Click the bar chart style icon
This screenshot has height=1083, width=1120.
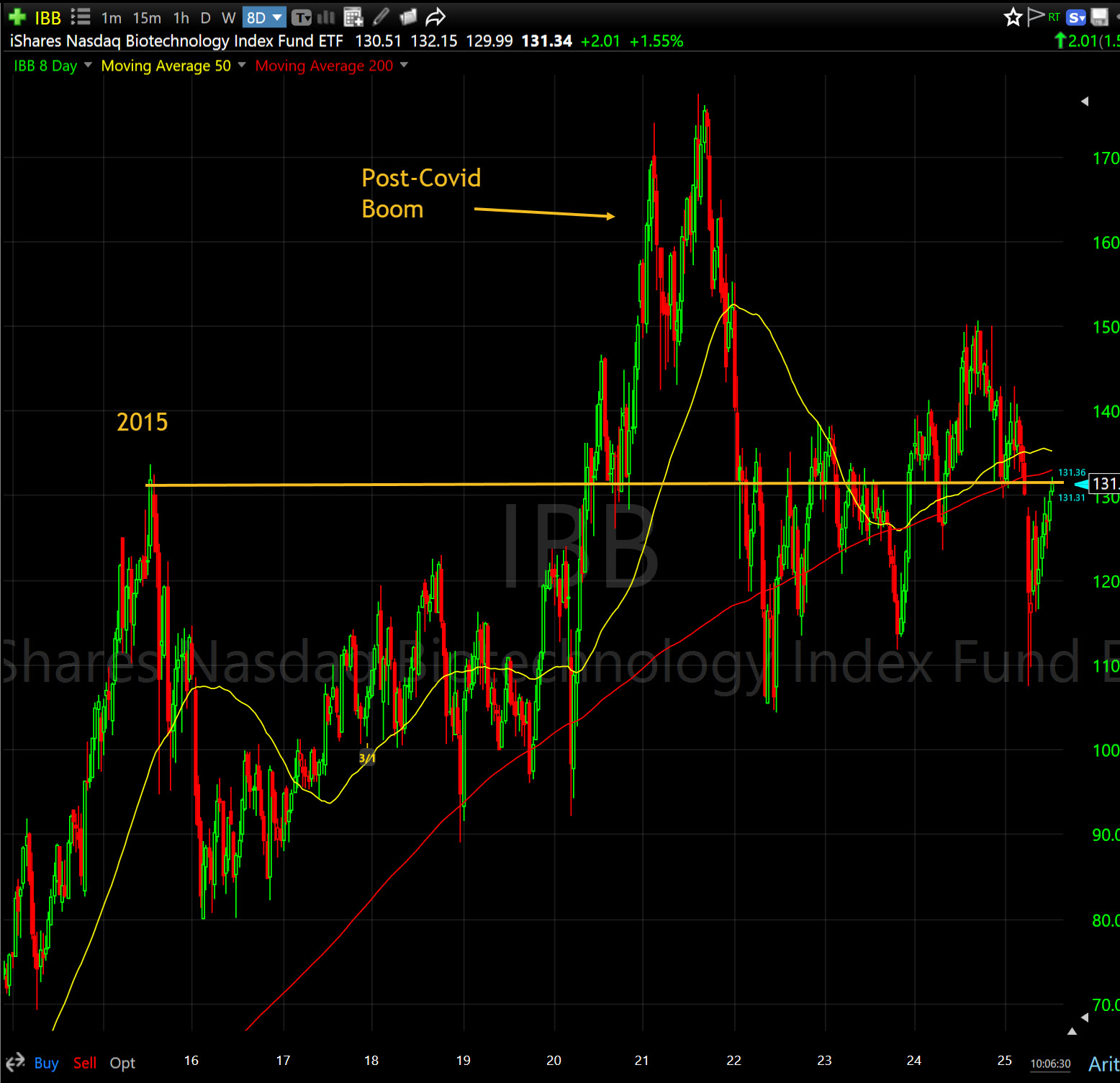point(326,17)
